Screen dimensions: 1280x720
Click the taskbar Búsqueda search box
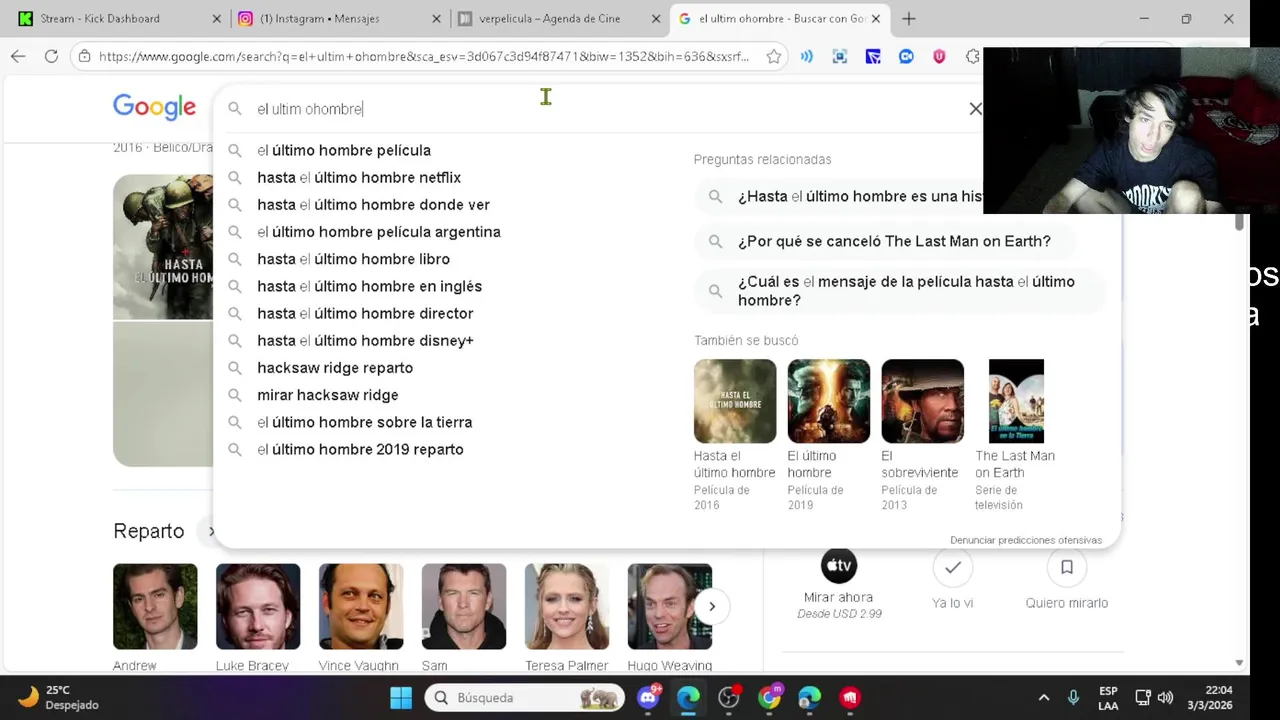[x=524, y=698]
